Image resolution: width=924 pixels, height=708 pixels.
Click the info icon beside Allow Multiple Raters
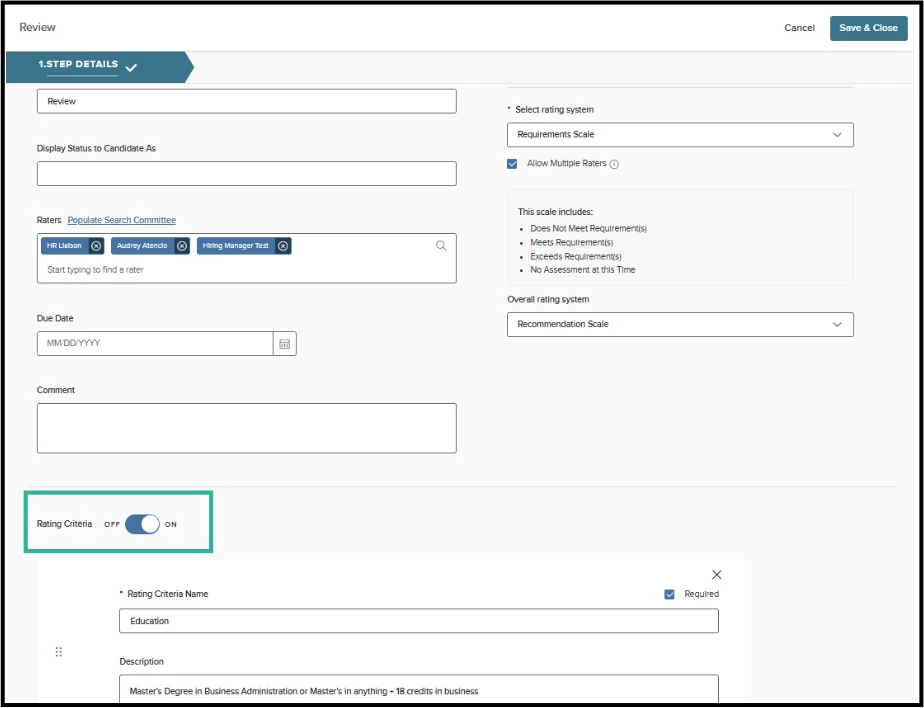[614, 164]
